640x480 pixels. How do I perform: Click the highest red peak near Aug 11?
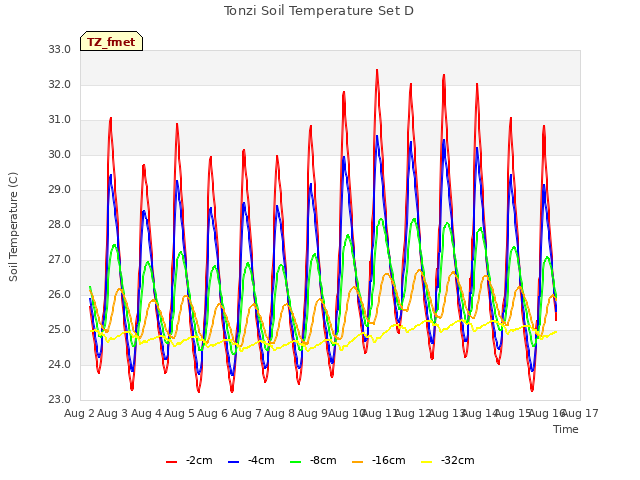click(x=377, y=71)
